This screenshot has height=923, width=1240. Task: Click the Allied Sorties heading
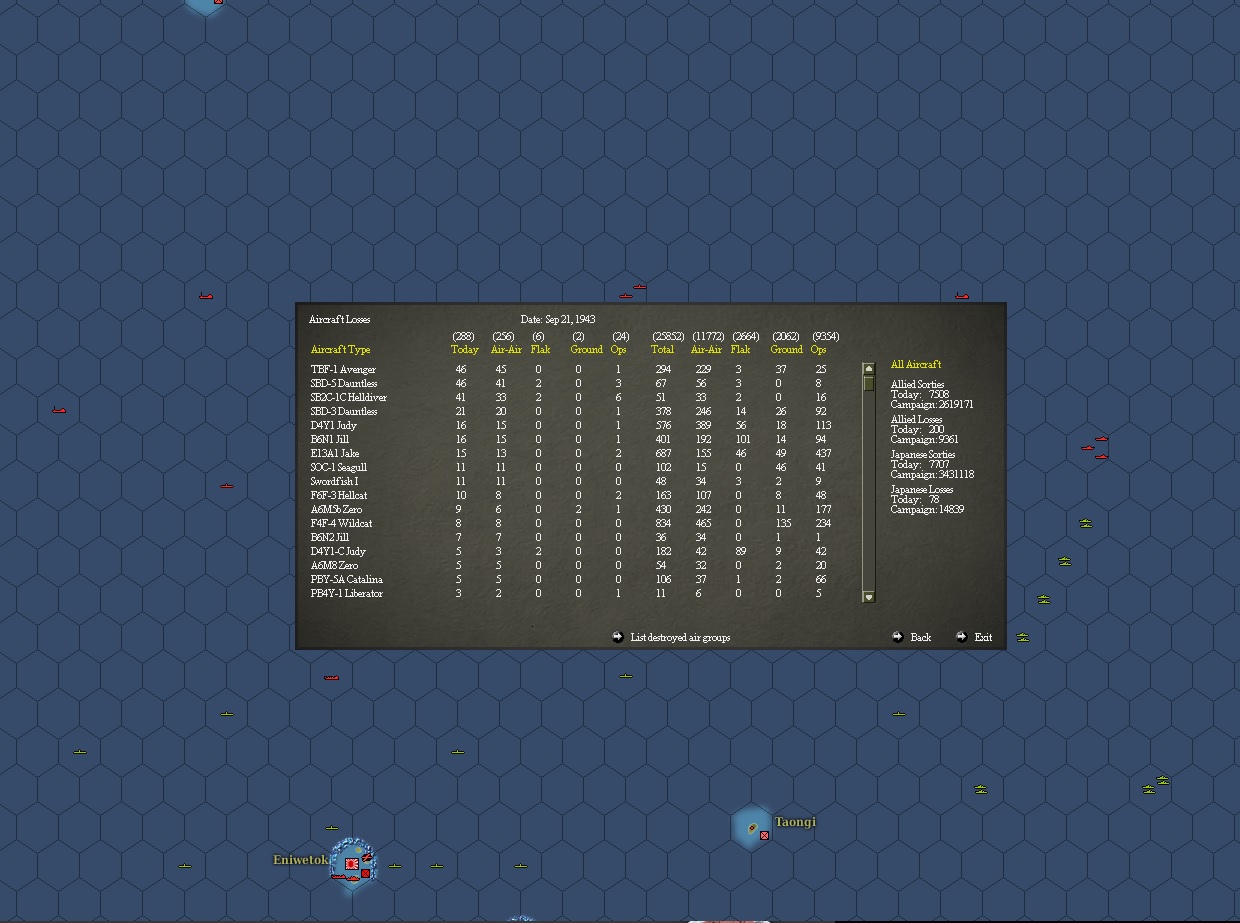[917, 385]
